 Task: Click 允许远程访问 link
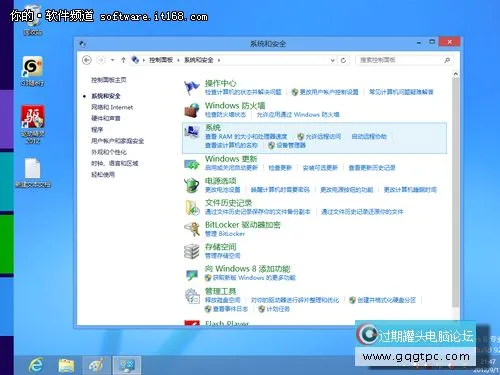(x=323, y=136)
